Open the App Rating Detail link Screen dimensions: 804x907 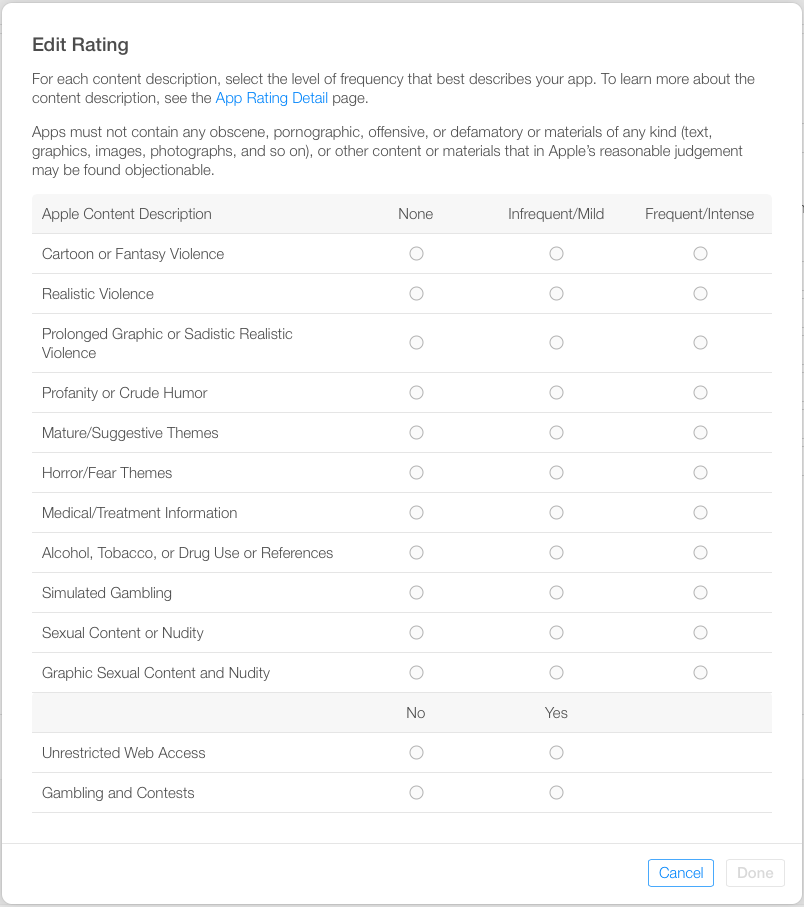click(272, 98)
